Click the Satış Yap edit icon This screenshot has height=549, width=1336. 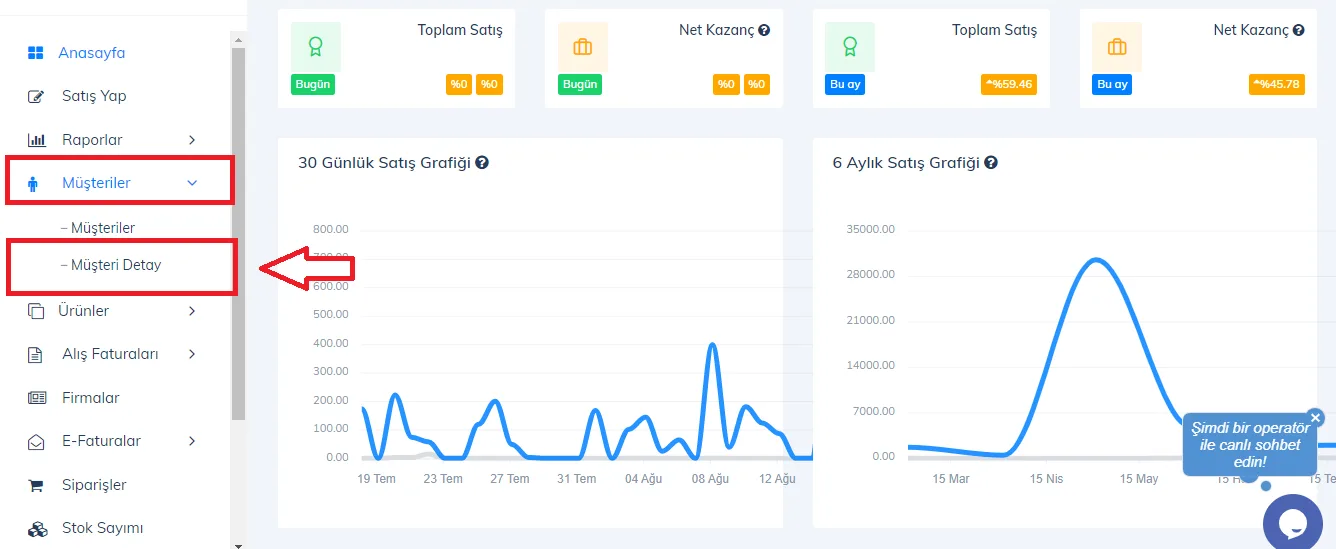pos(36,96)
